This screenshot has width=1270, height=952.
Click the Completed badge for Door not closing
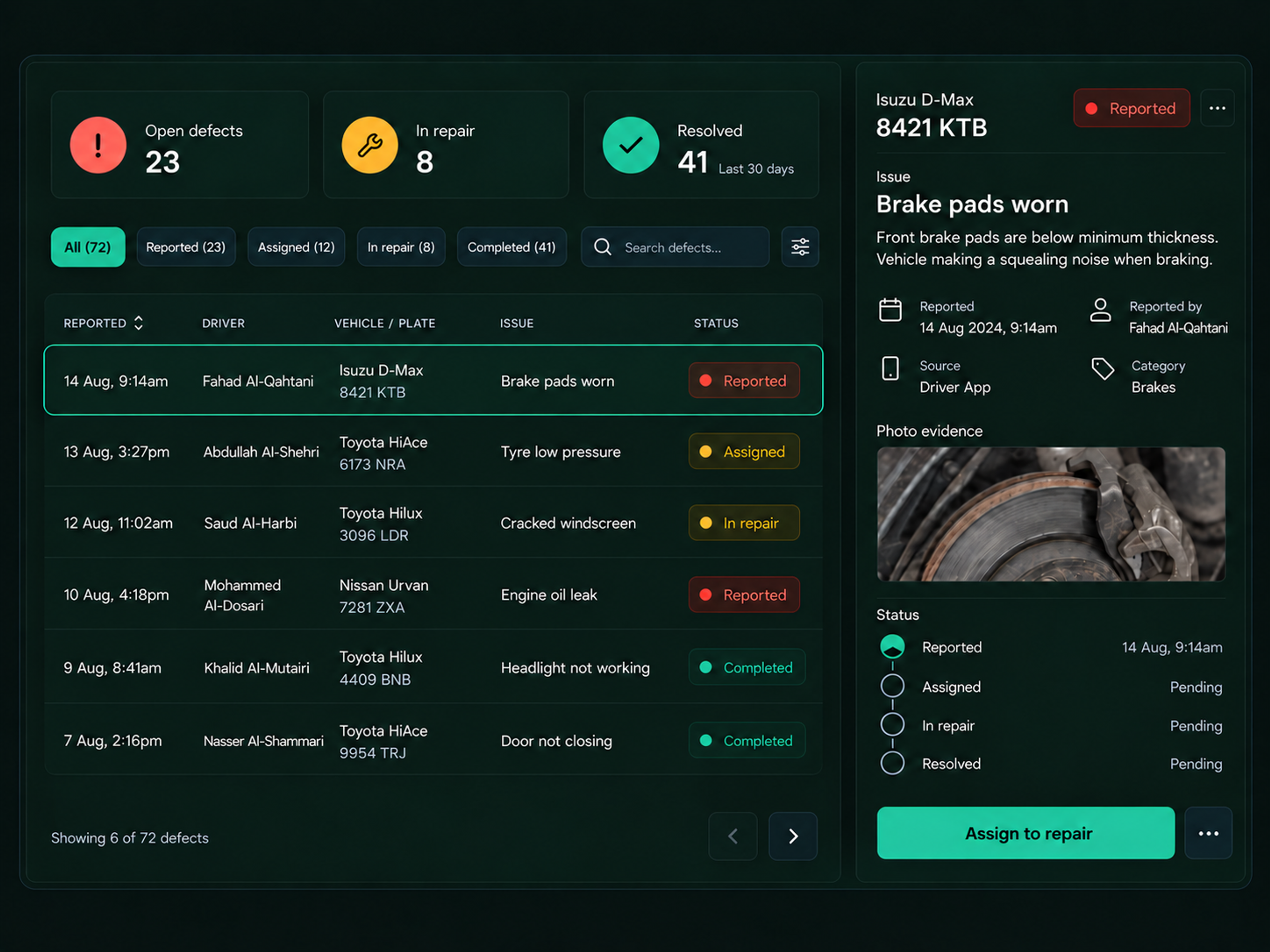click(x=747, y=740)
